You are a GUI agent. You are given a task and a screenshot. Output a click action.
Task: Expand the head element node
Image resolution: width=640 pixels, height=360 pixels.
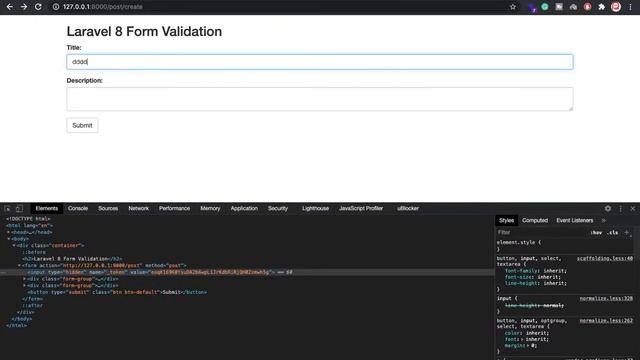click(9, 232)
